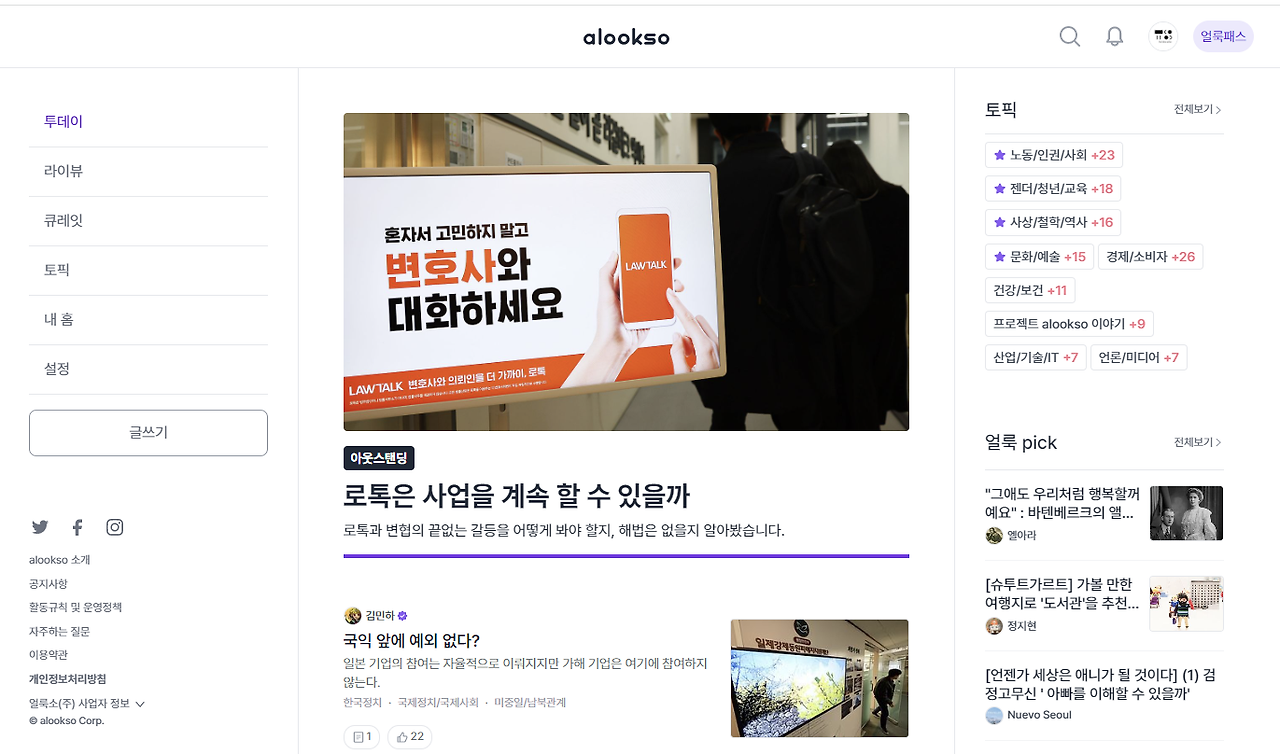Viewport: 1280px width, 754px height.
Task: Expand 얼룩소(주) 사업자 정보 chevron
Action: click(140, 704)
